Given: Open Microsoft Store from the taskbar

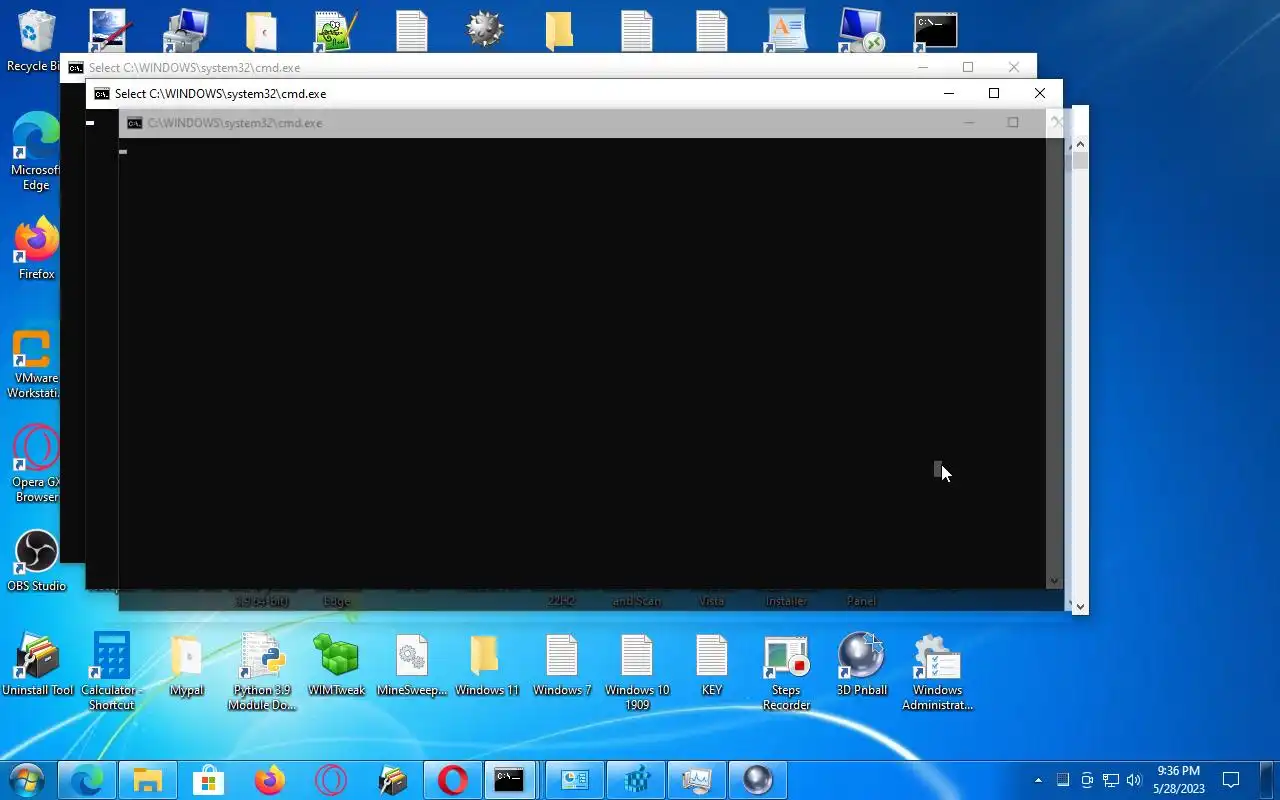Looking at the screenshot, I should 209,780.
